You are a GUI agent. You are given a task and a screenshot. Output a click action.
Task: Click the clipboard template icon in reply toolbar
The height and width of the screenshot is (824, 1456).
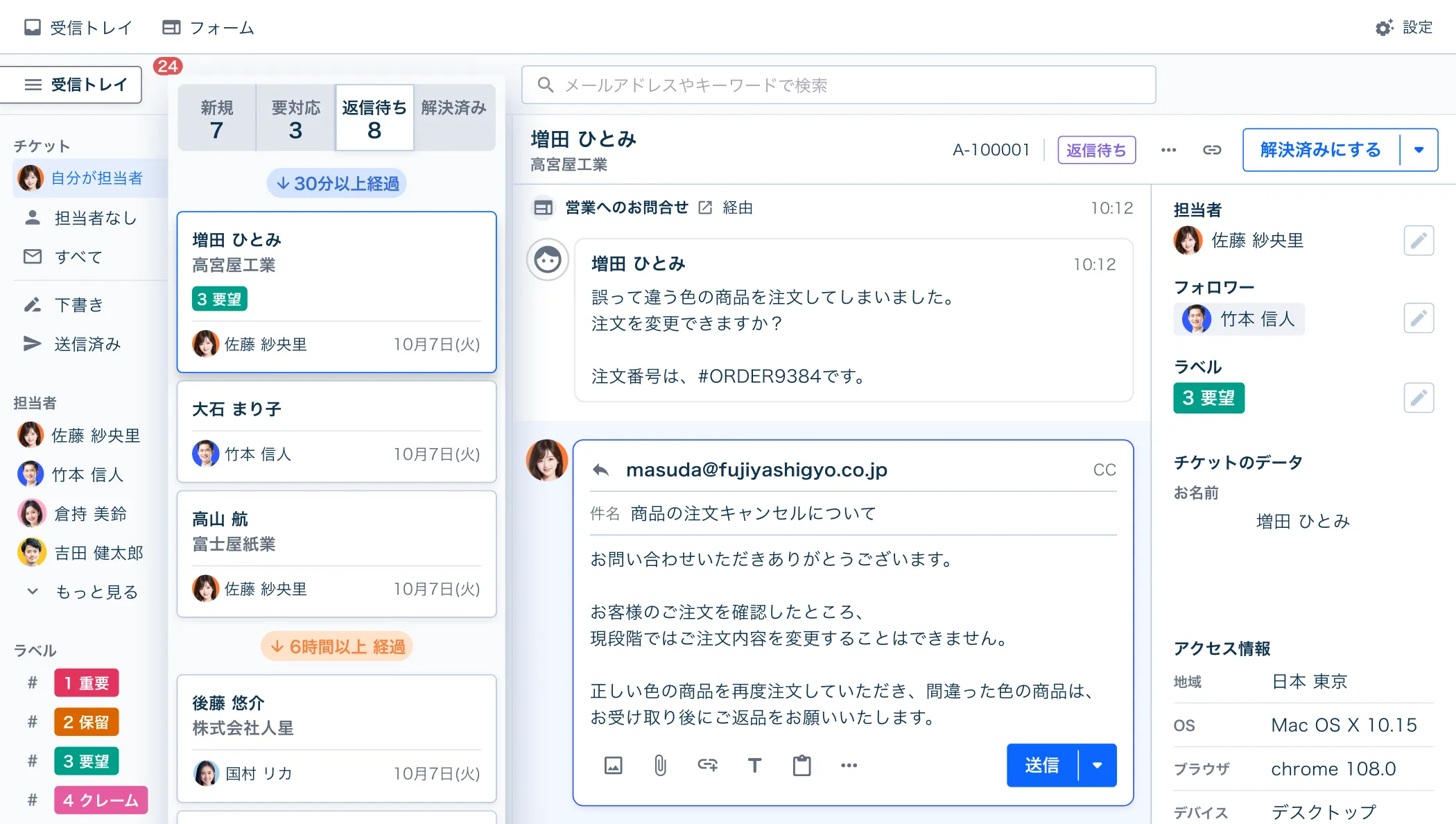click(801, 766)
